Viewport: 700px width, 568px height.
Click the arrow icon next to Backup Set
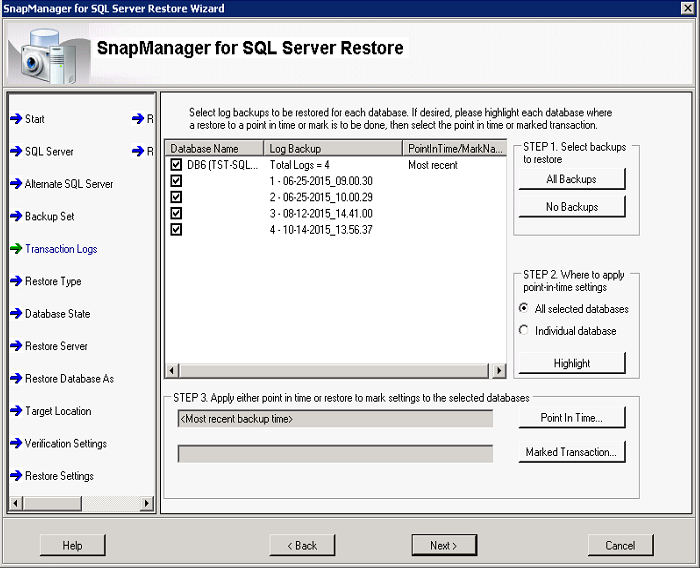[16, 216]
